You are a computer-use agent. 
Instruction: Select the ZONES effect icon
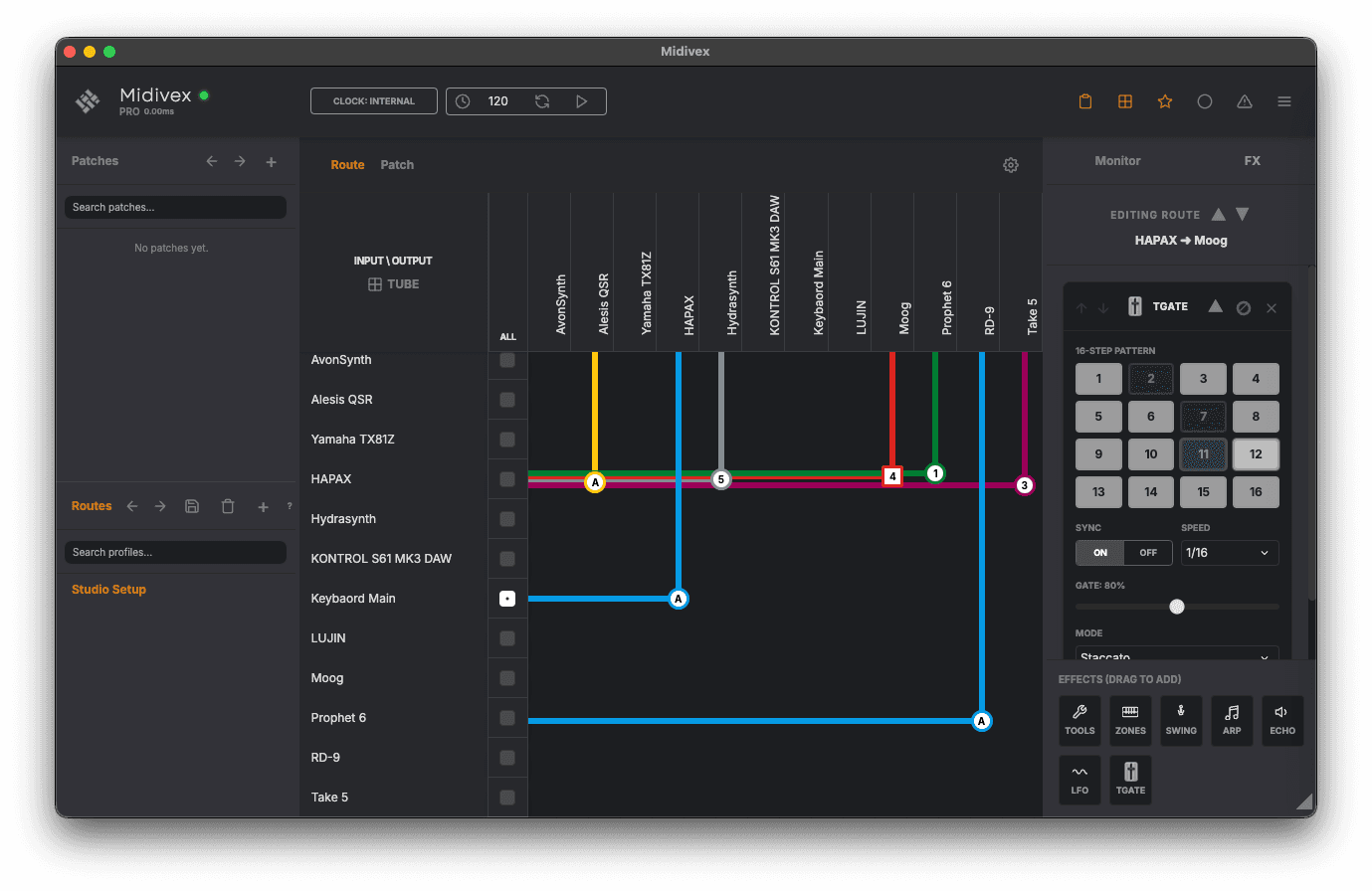1130,720
